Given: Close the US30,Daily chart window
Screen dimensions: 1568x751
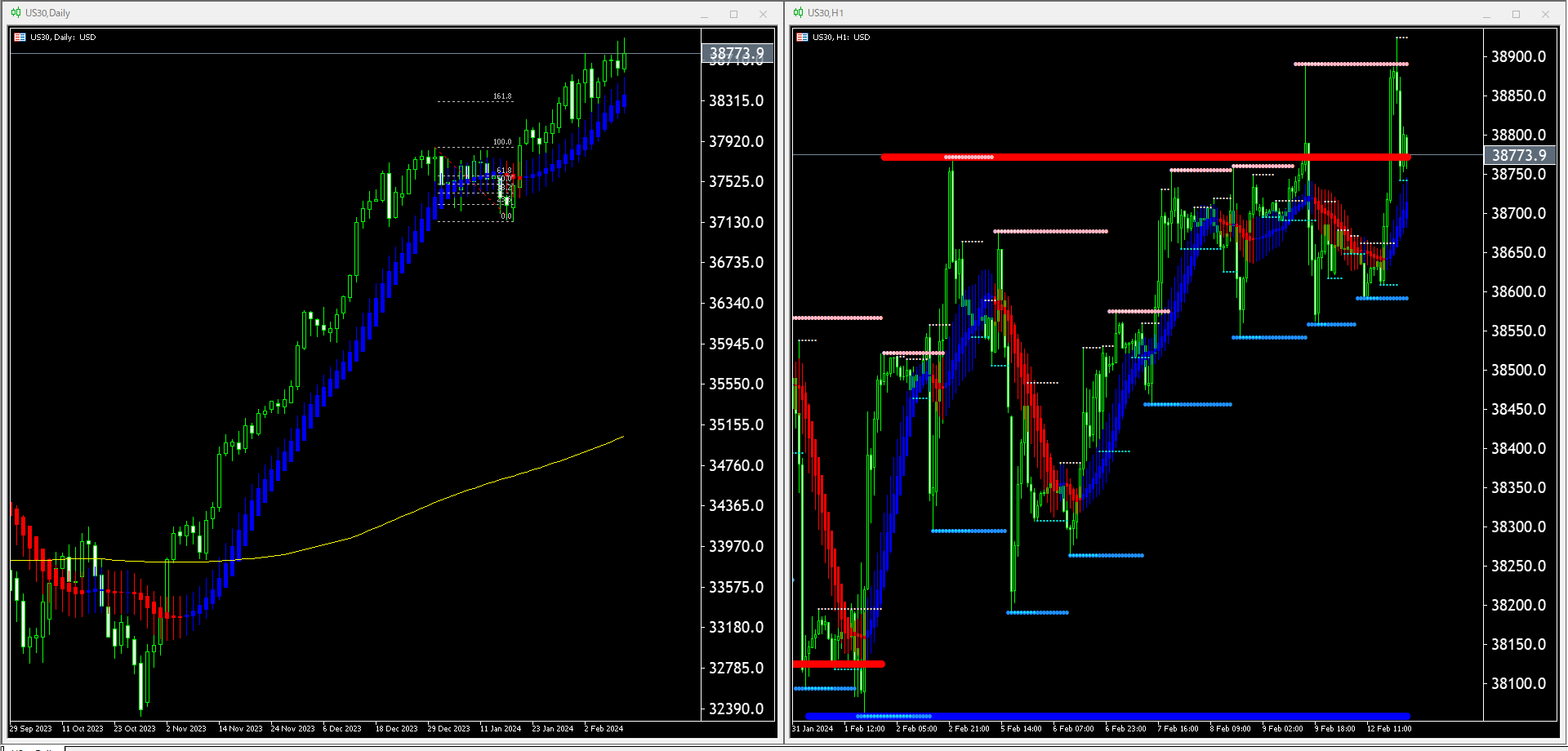Looking at the screenshot, I should [x=763, y=14].
